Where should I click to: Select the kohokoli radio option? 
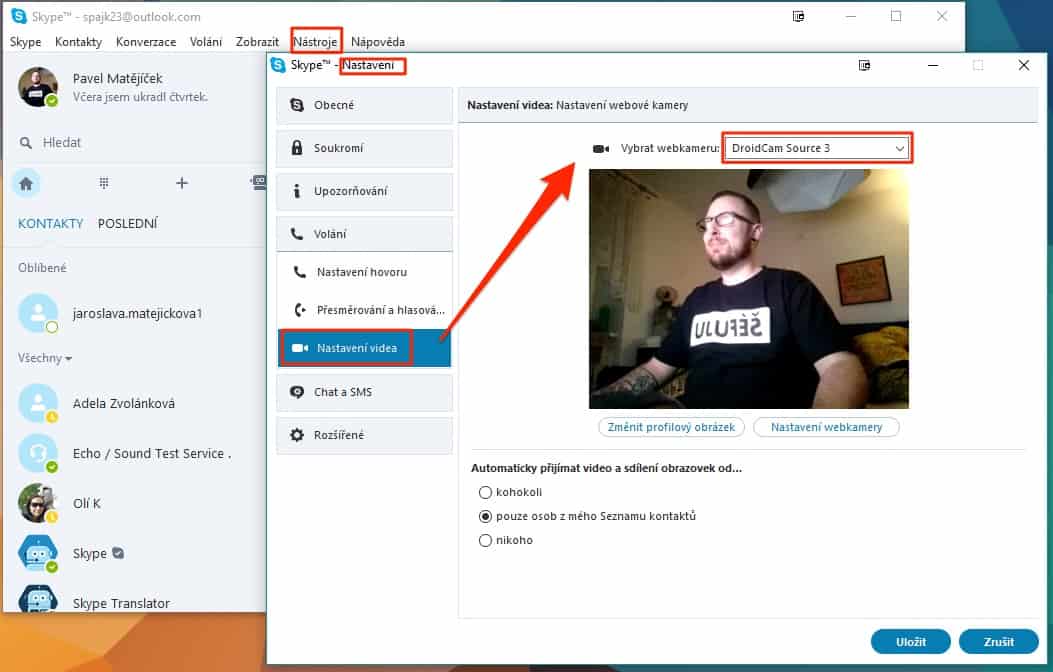coord(486,492)
